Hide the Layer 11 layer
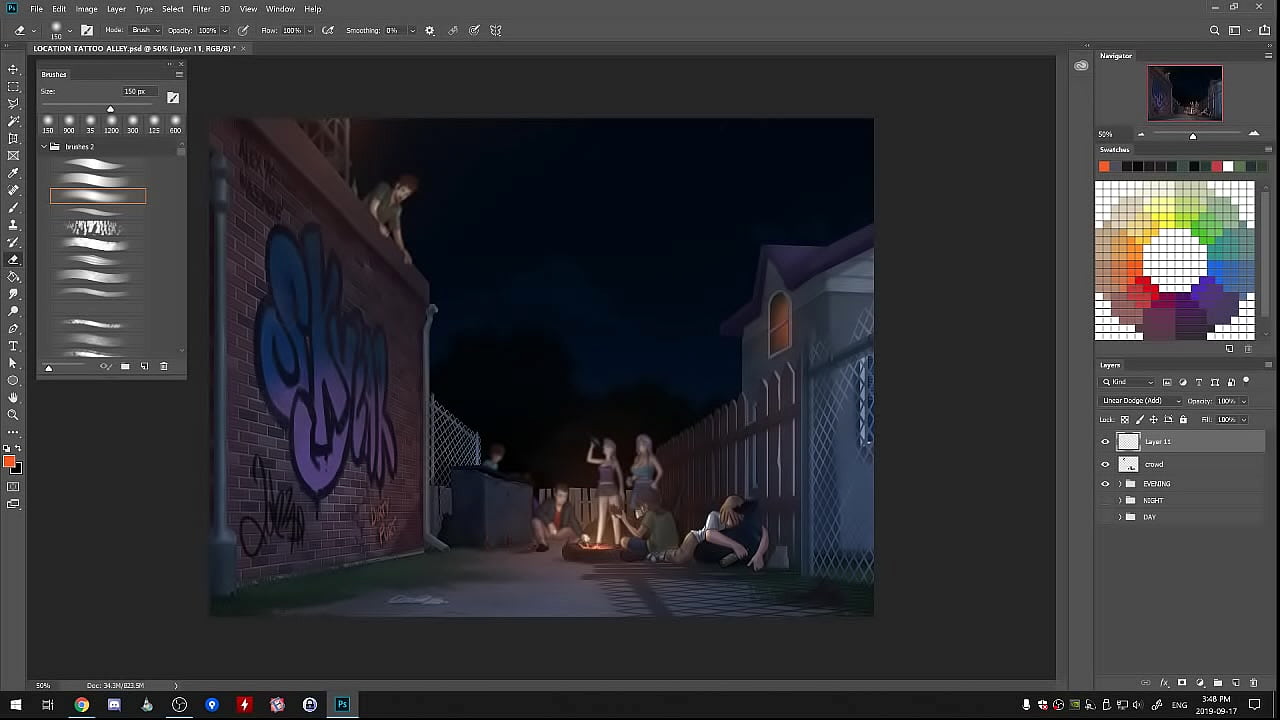 coord(1105,441)
